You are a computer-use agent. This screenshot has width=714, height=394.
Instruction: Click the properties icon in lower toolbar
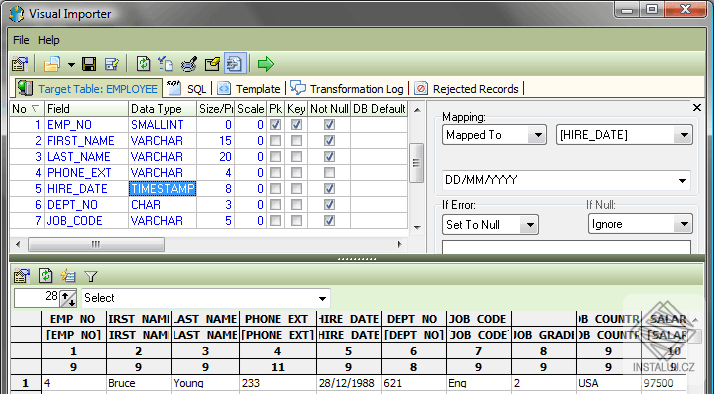tap(22, 276)
